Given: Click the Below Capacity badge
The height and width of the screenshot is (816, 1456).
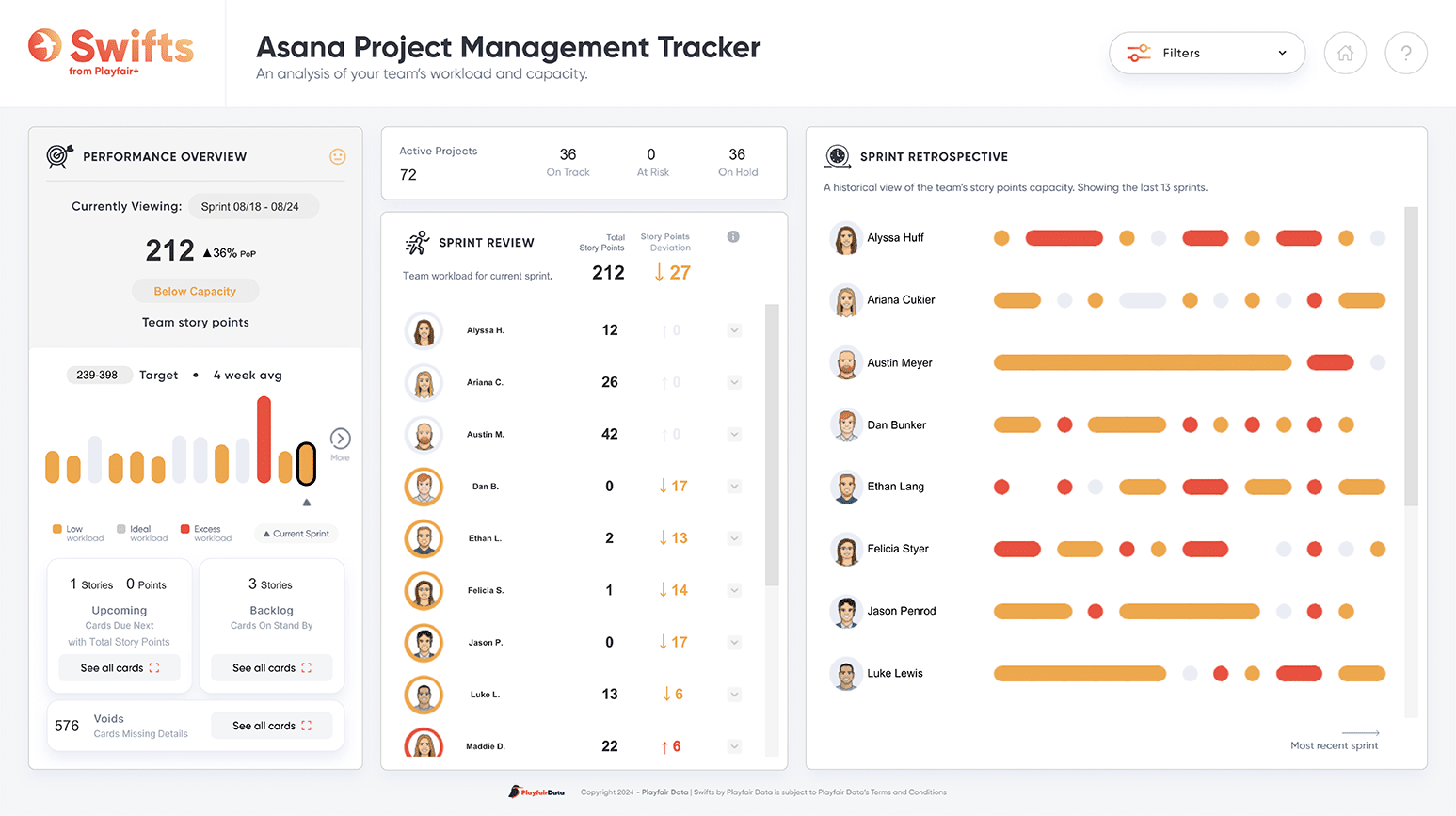Looking at the screenshot, I should [195, 292].
